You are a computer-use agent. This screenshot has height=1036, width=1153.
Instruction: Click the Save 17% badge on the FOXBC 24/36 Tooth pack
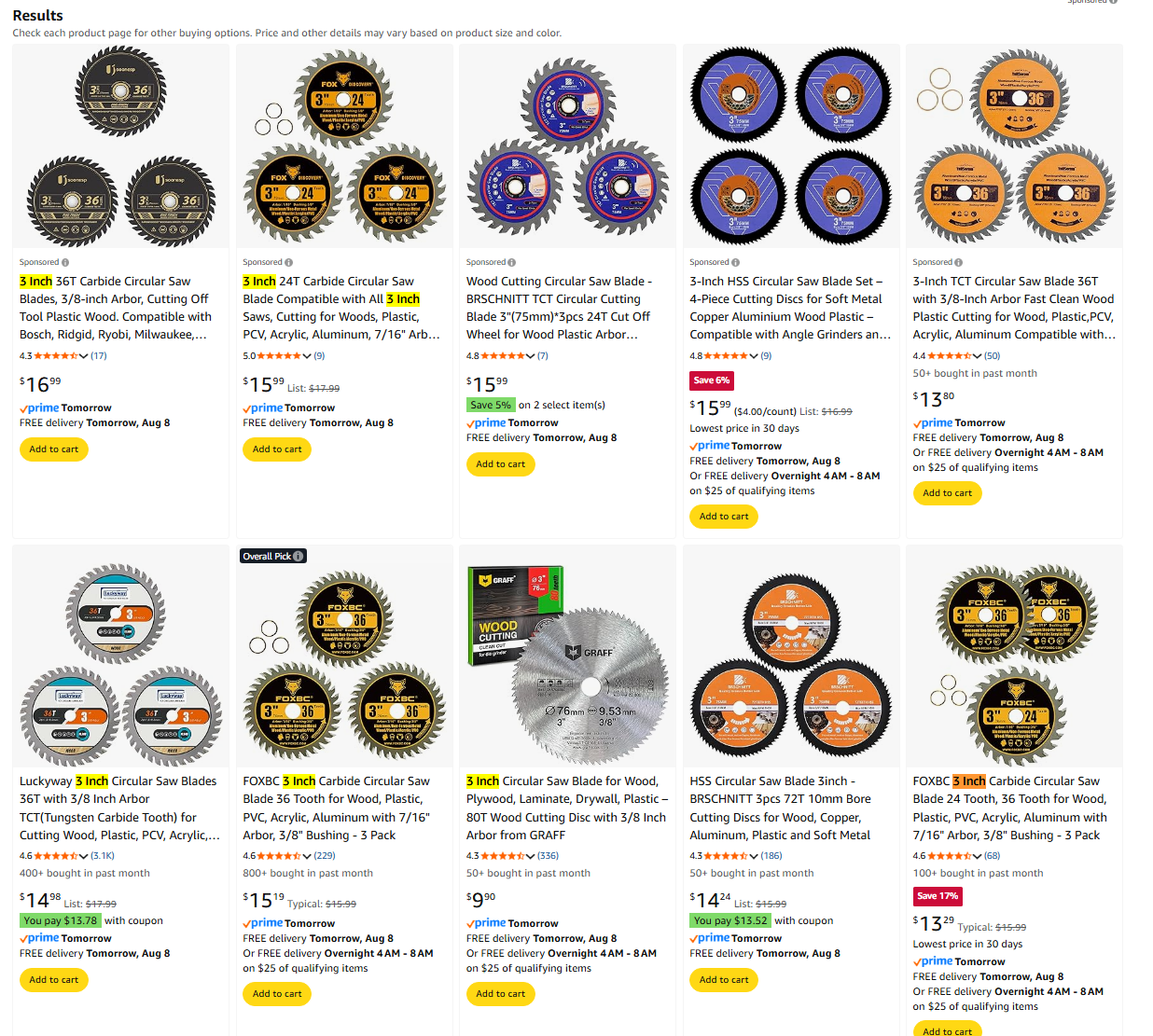tap(938, 896)
